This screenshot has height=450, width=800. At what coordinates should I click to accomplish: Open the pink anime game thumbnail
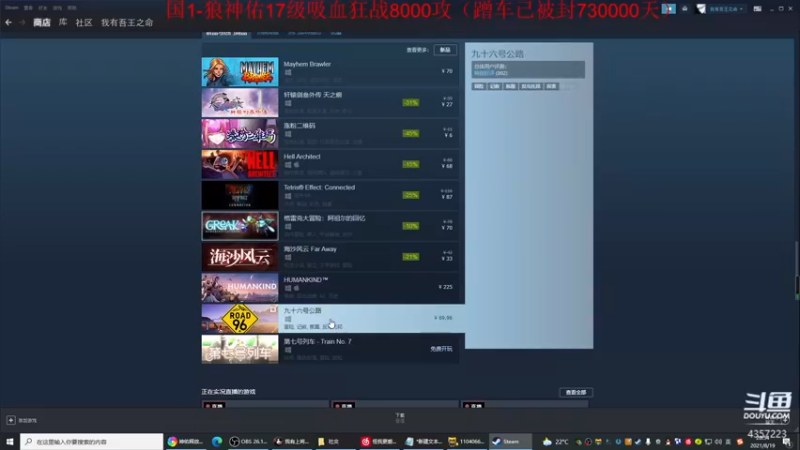click(x=240, y=133)
